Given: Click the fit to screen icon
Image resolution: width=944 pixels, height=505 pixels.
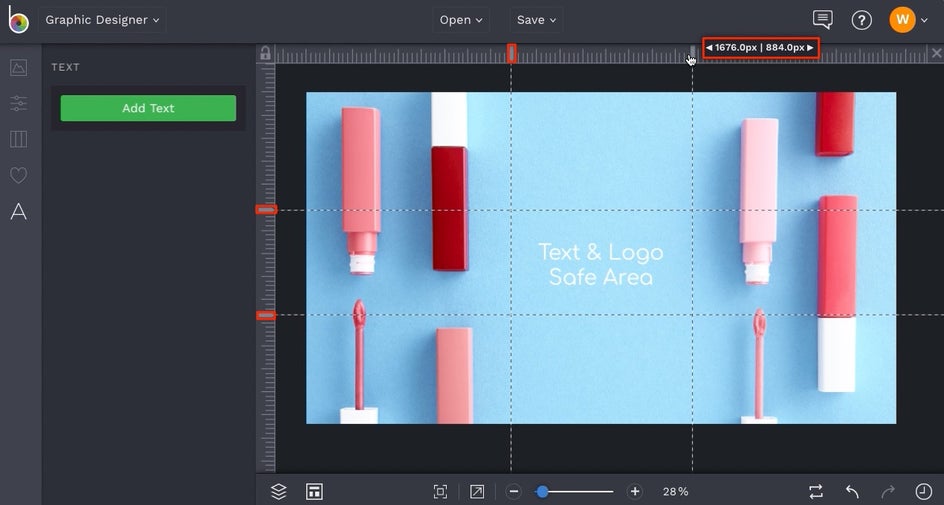Looking at the screenshot, I should tap(440, 492).
